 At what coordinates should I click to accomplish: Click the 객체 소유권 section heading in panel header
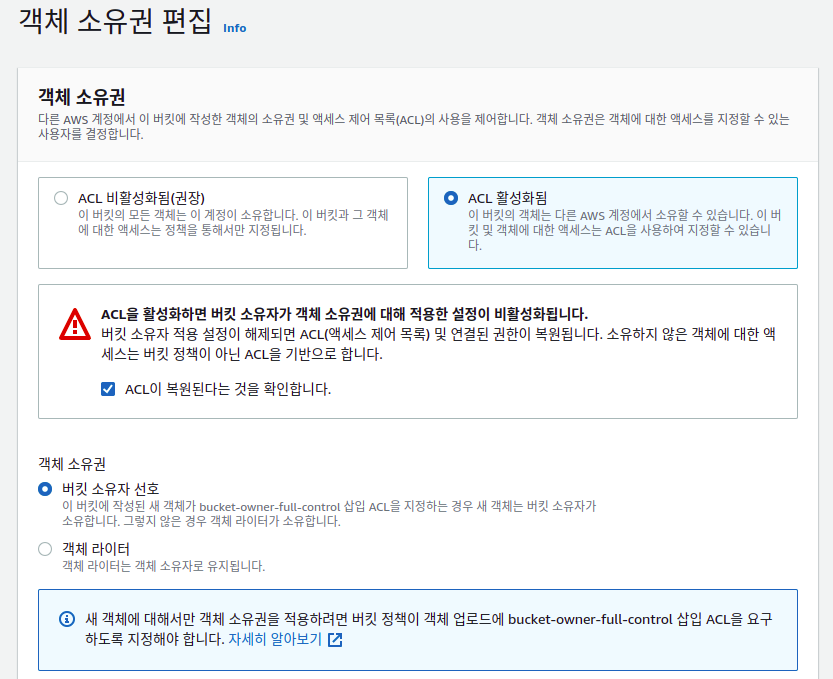click(x=82, y=97)
